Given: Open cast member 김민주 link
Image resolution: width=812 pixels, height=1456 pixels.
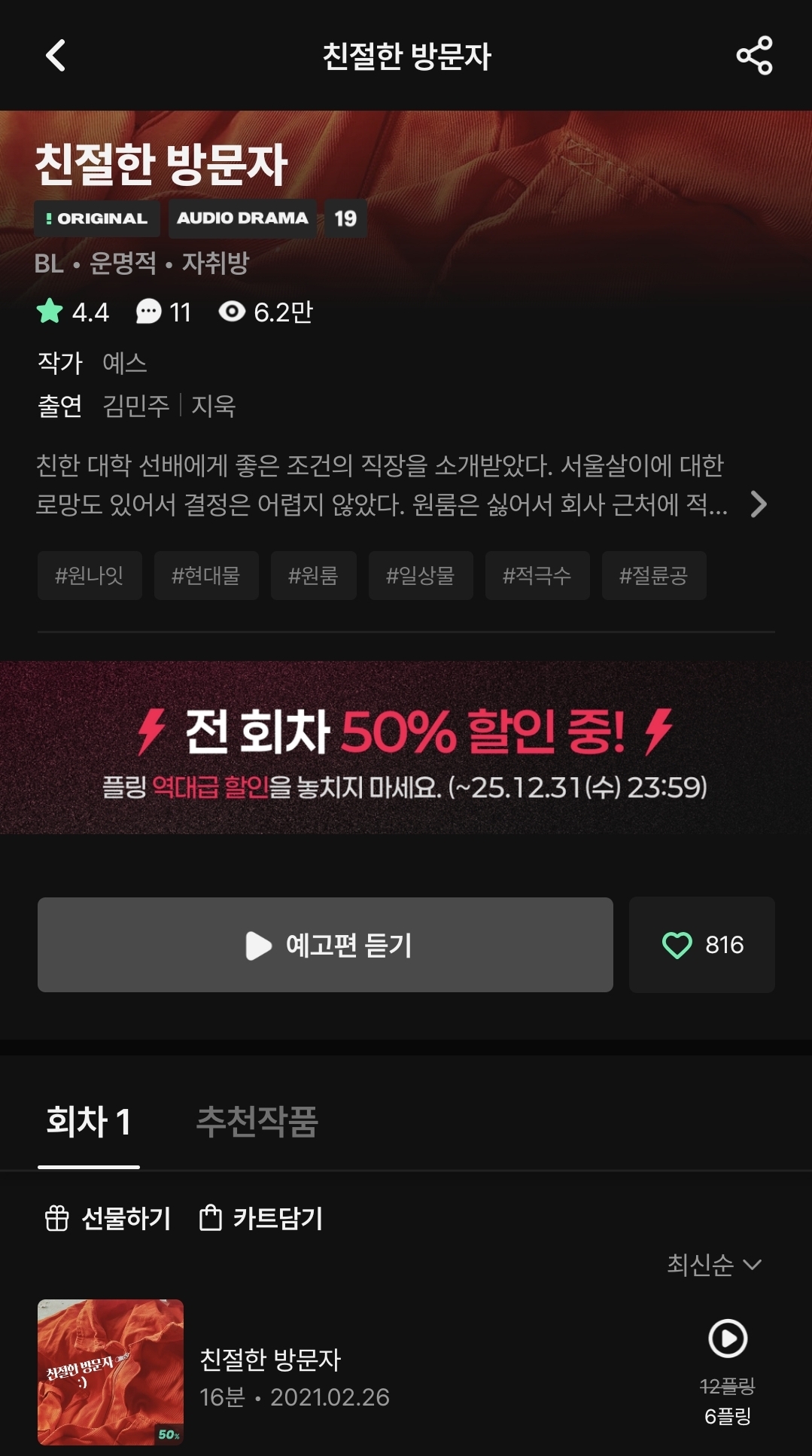Looking at the screenshot, I should [x=136, y=406].
